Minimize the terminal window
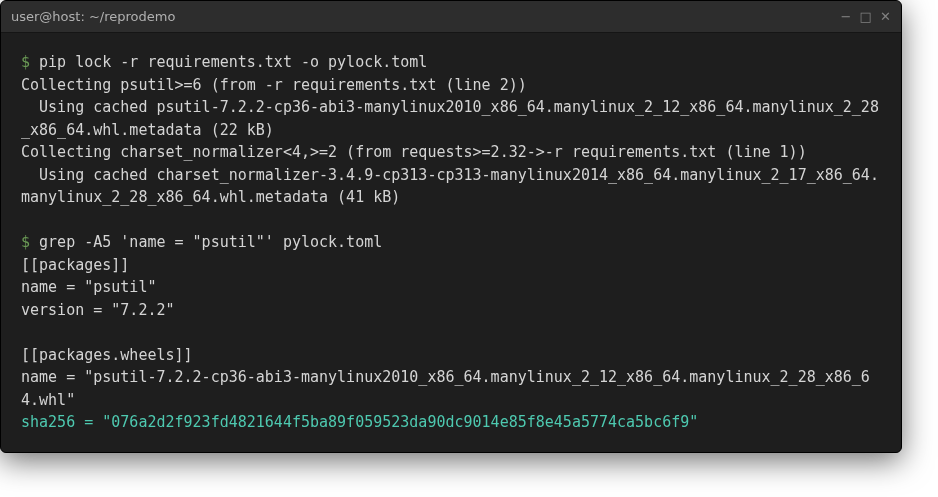Viewport: 938px width, 497px height. click(845, 17)
